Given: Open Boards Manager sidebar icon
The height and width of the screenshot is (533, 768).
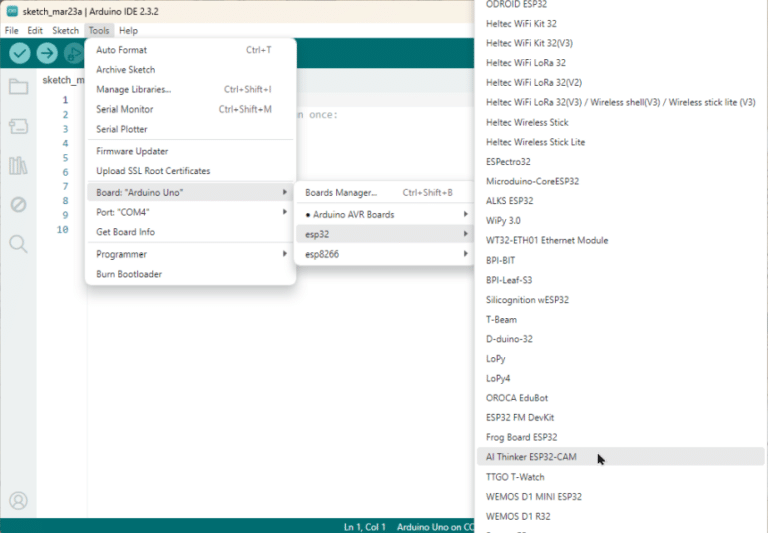Looking at the screenshot, I should click(x=18, y=126).
